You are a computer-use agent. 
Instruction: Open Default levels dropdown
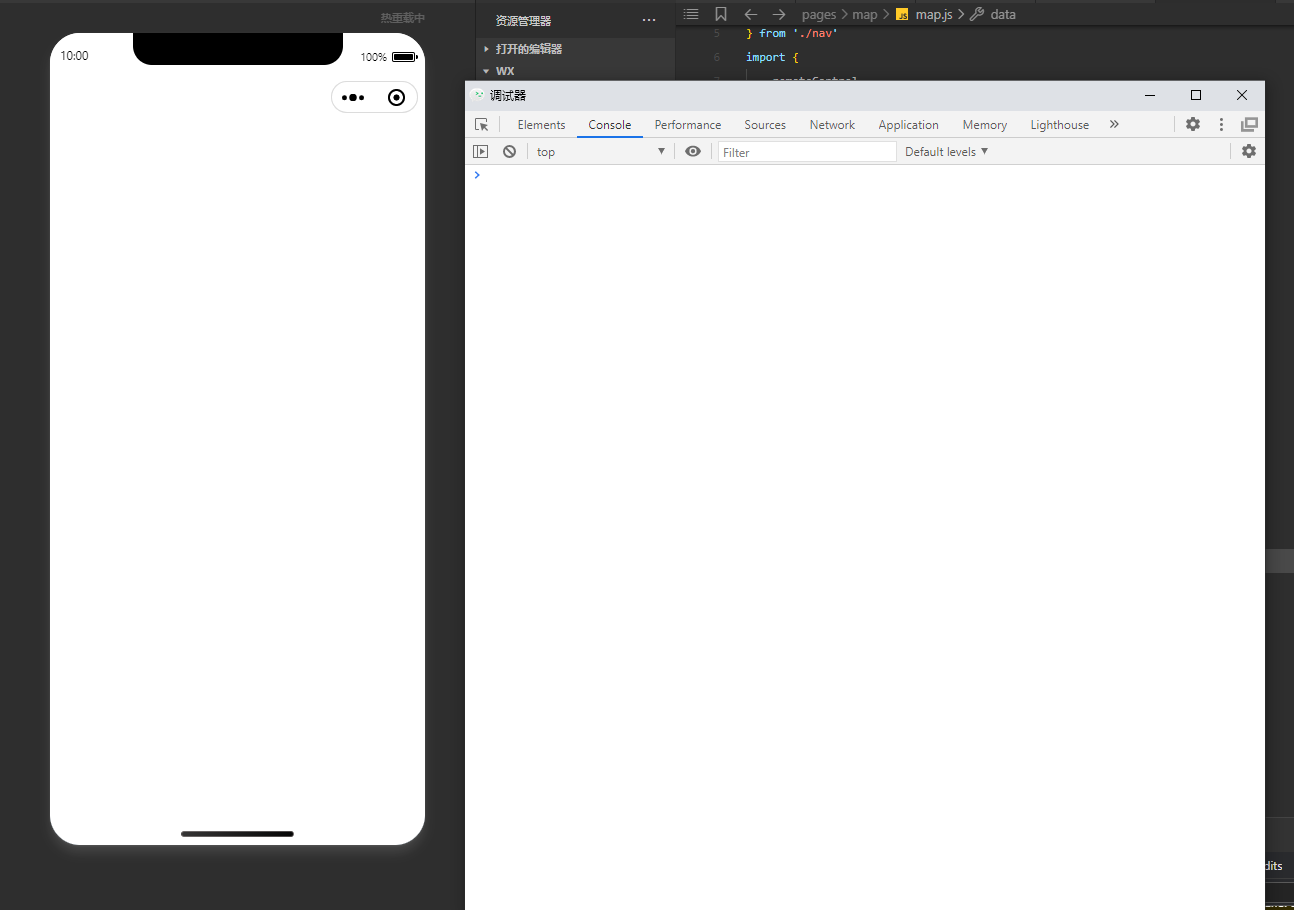pos(947,152)
